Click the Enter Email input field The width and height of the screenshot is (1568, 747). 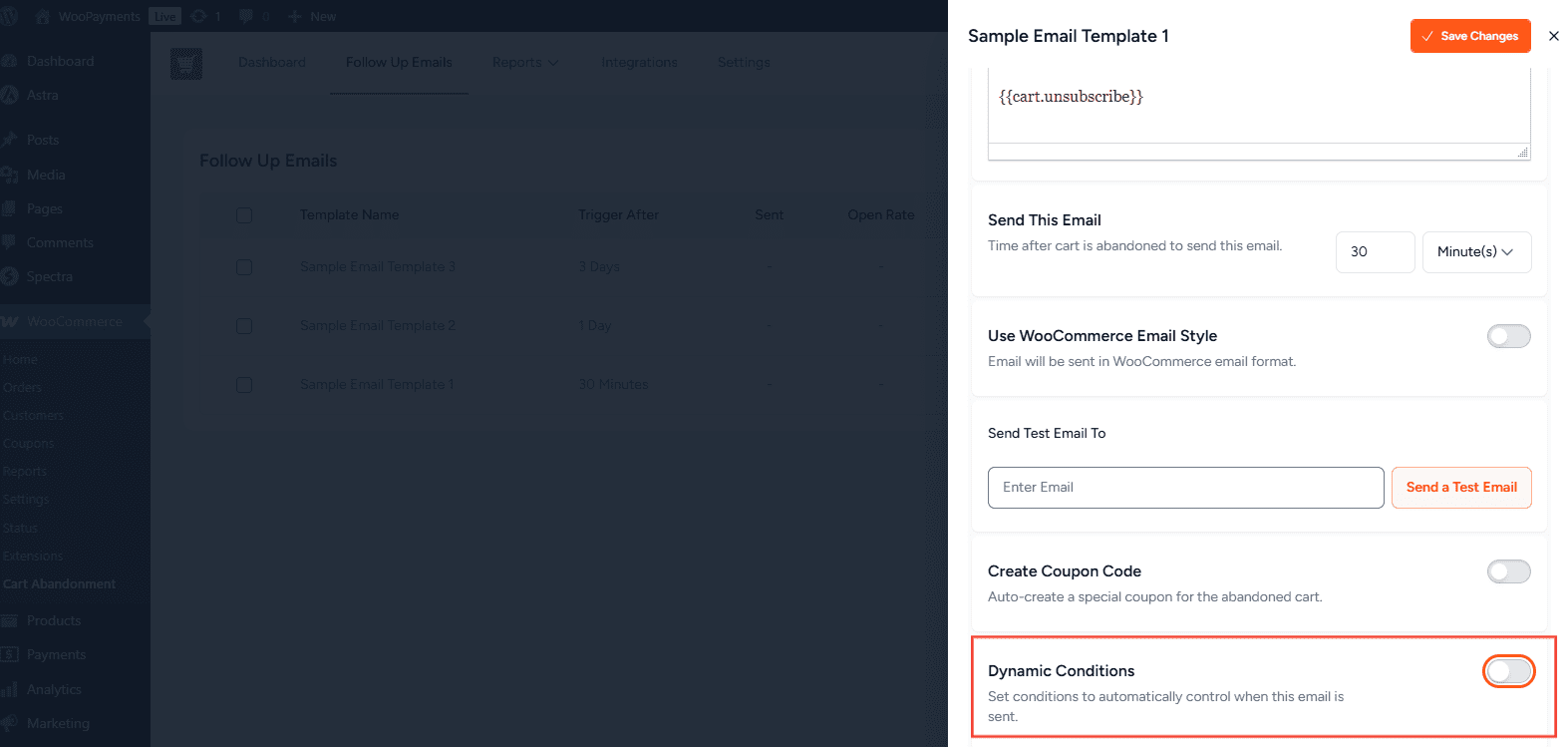(x=1185, y=488)
